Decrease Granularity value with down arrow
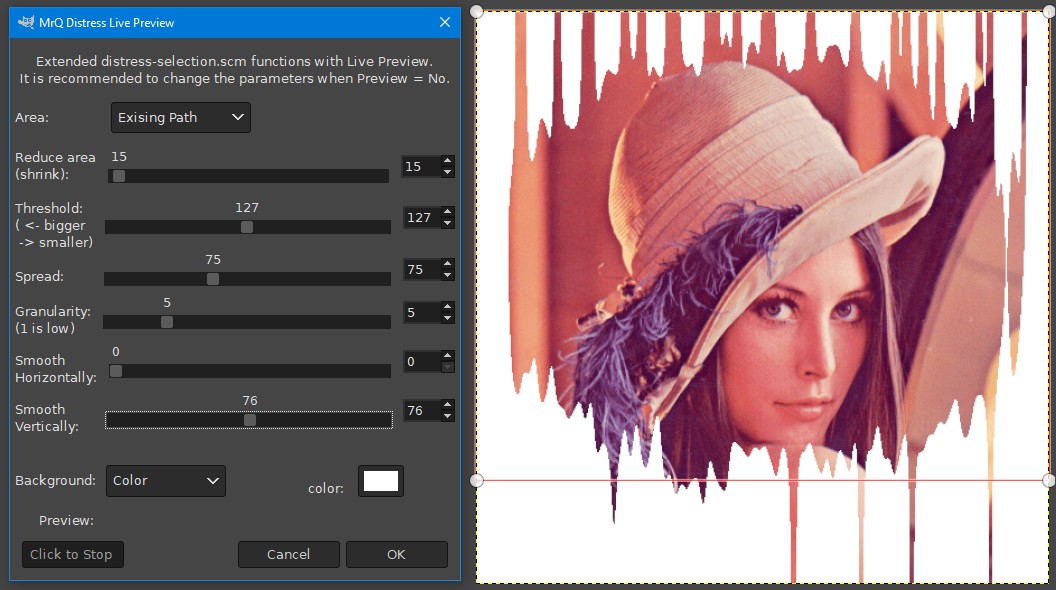 (x=448, y=318)
